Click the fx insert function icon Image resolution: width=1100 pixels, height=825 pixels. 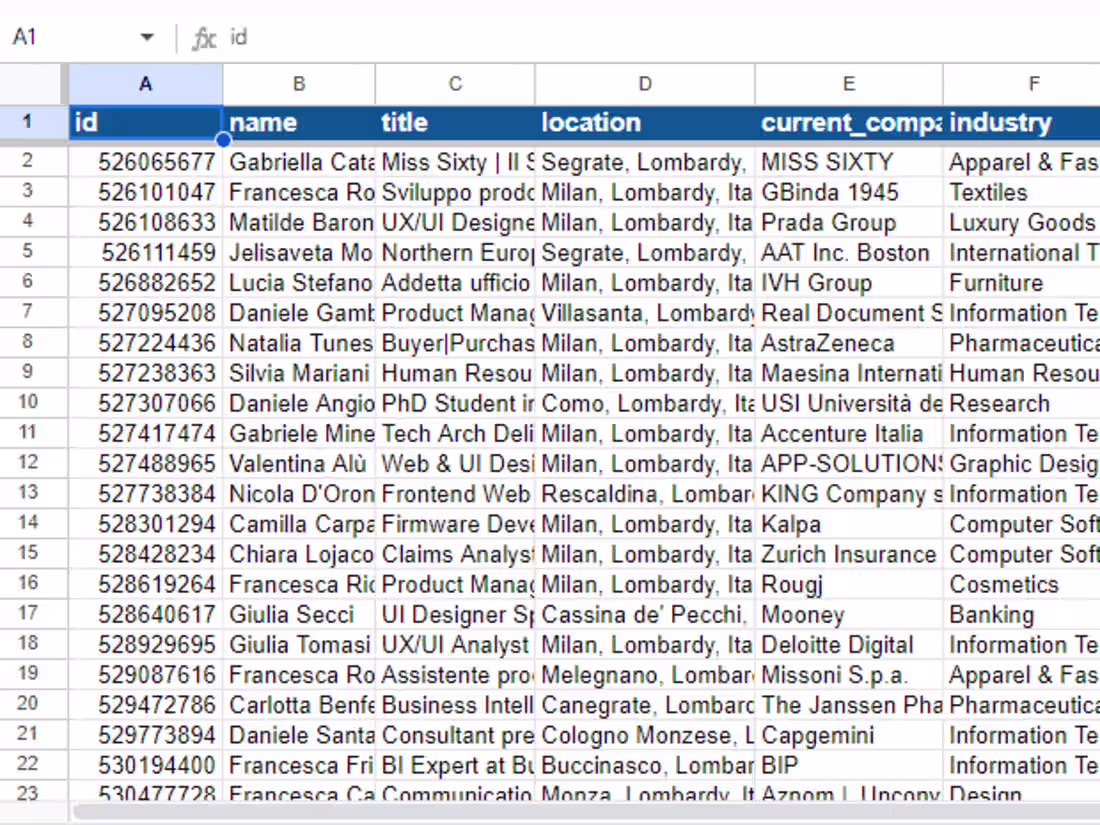click(x=203, y=36)
